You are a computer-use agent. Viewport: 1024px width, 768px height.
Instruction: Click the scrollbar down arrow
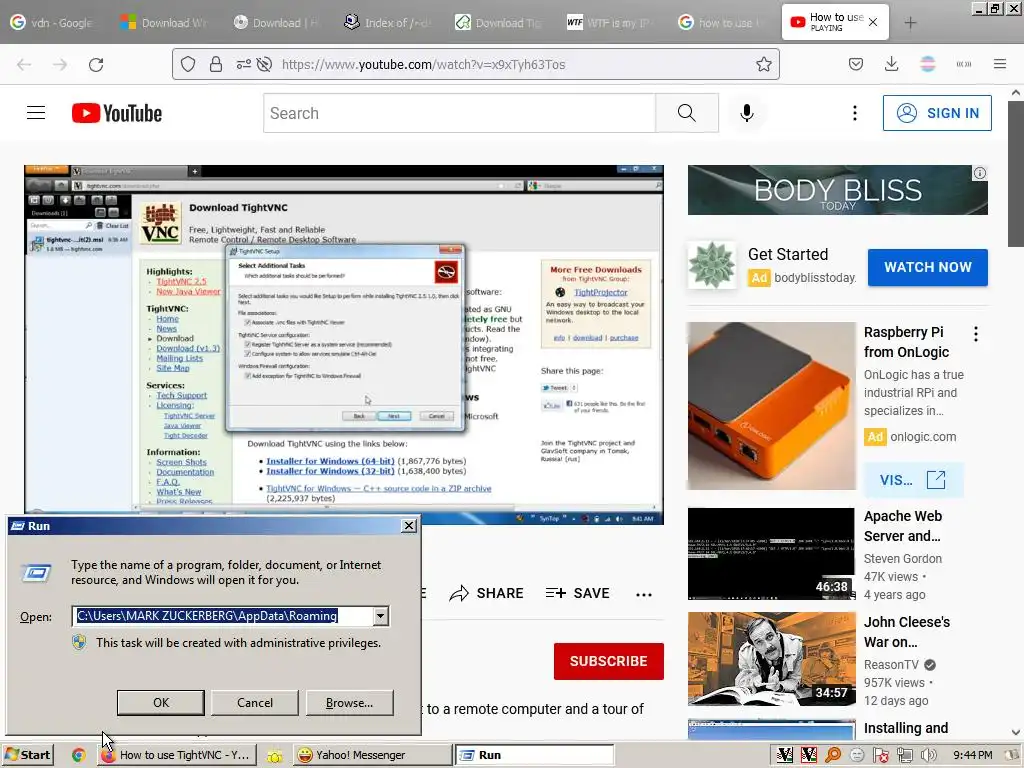click(x=1016, y=732)
